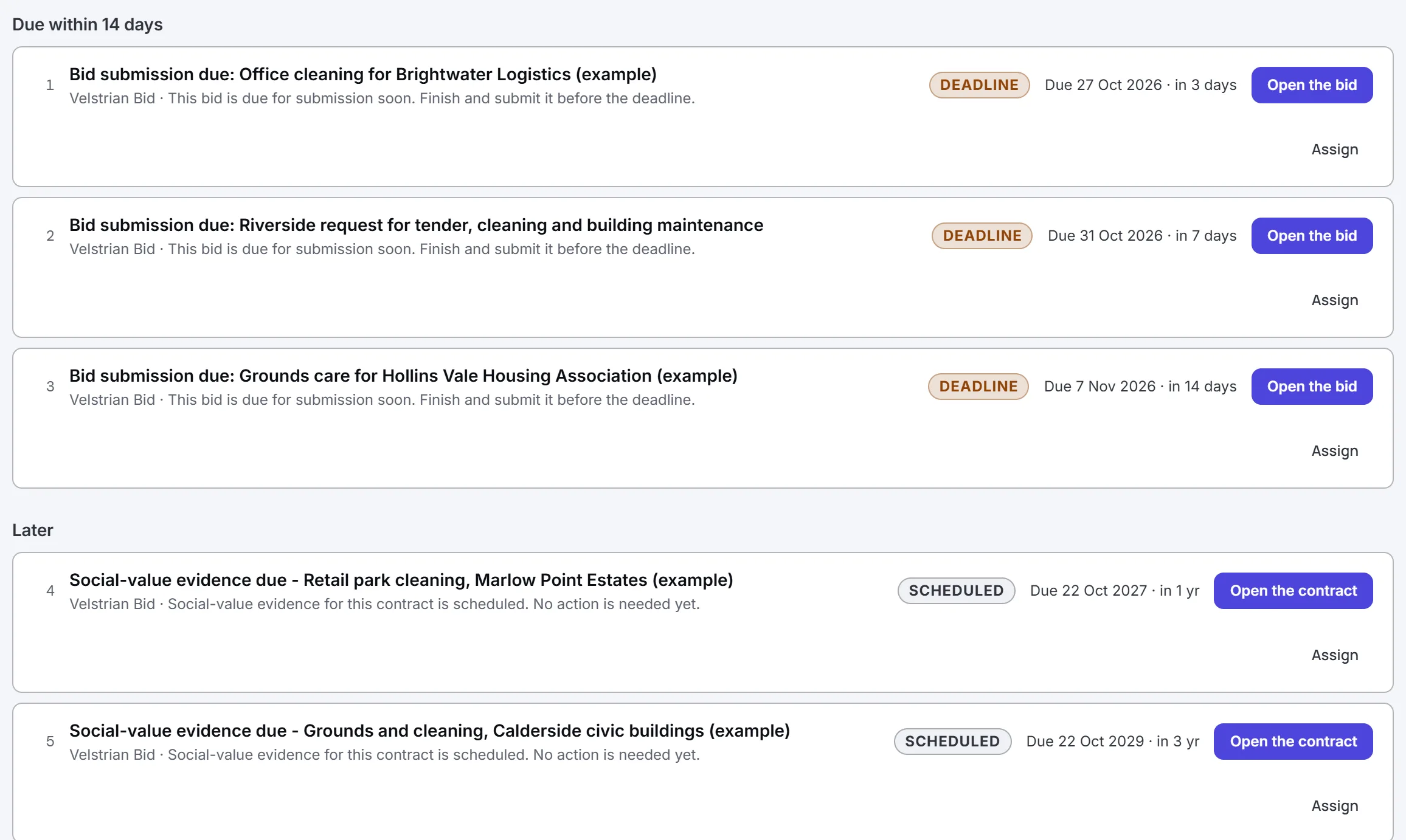Open the bid for Brightwater Logistics office cleaning
This screenshot has width=1406, height=840.
tap(1312, 85)
